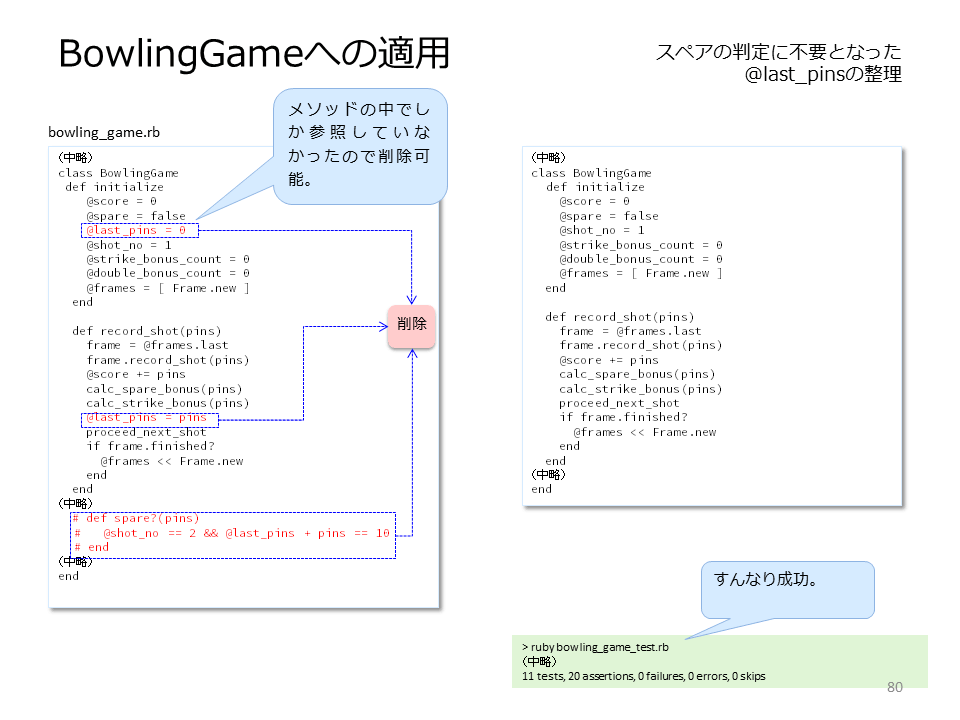The height and width of the screenshot is (720, 960).
Task: Click "class BowlingGame" in the listing containing red lines
Action: tap(118, 173)
